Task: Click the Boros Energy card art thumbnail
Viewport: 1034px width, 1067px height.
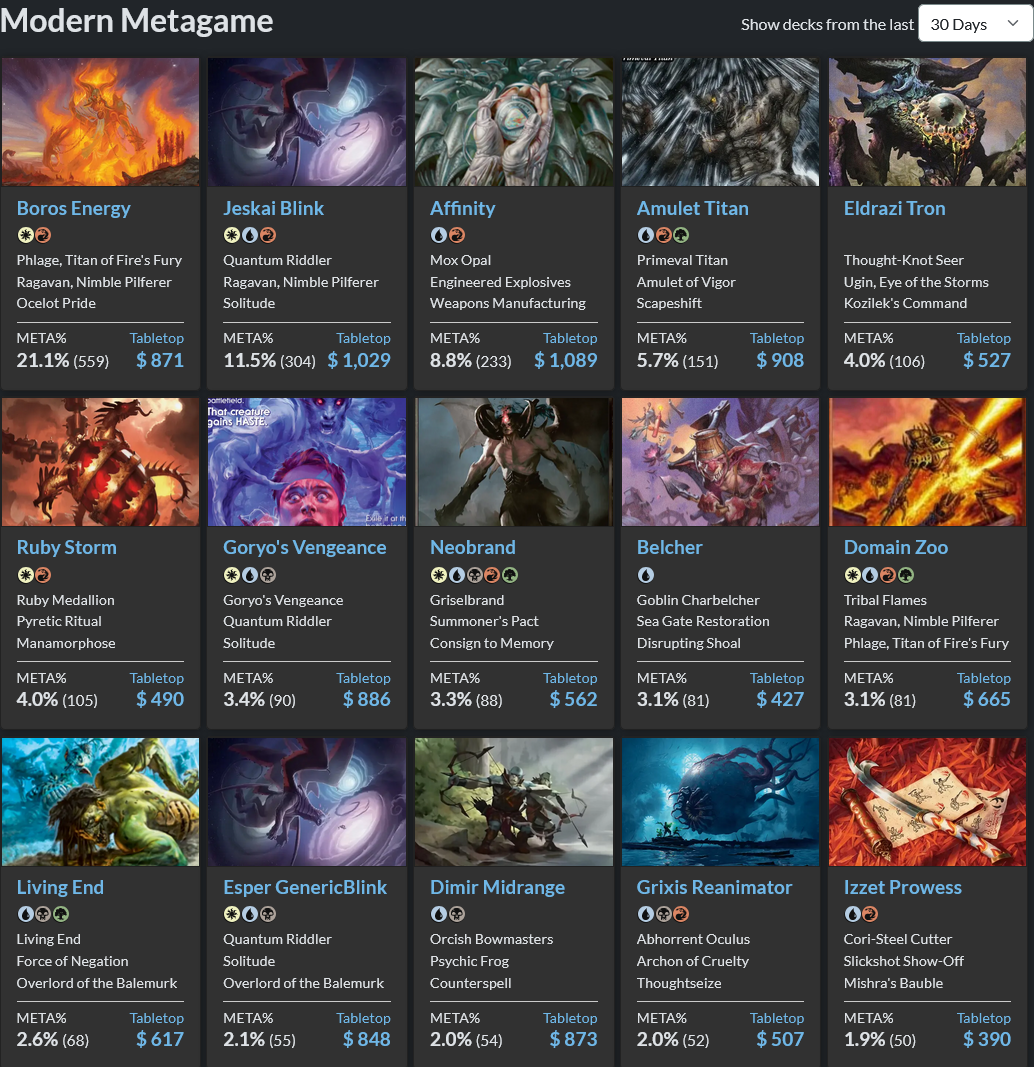Action: 101,122
